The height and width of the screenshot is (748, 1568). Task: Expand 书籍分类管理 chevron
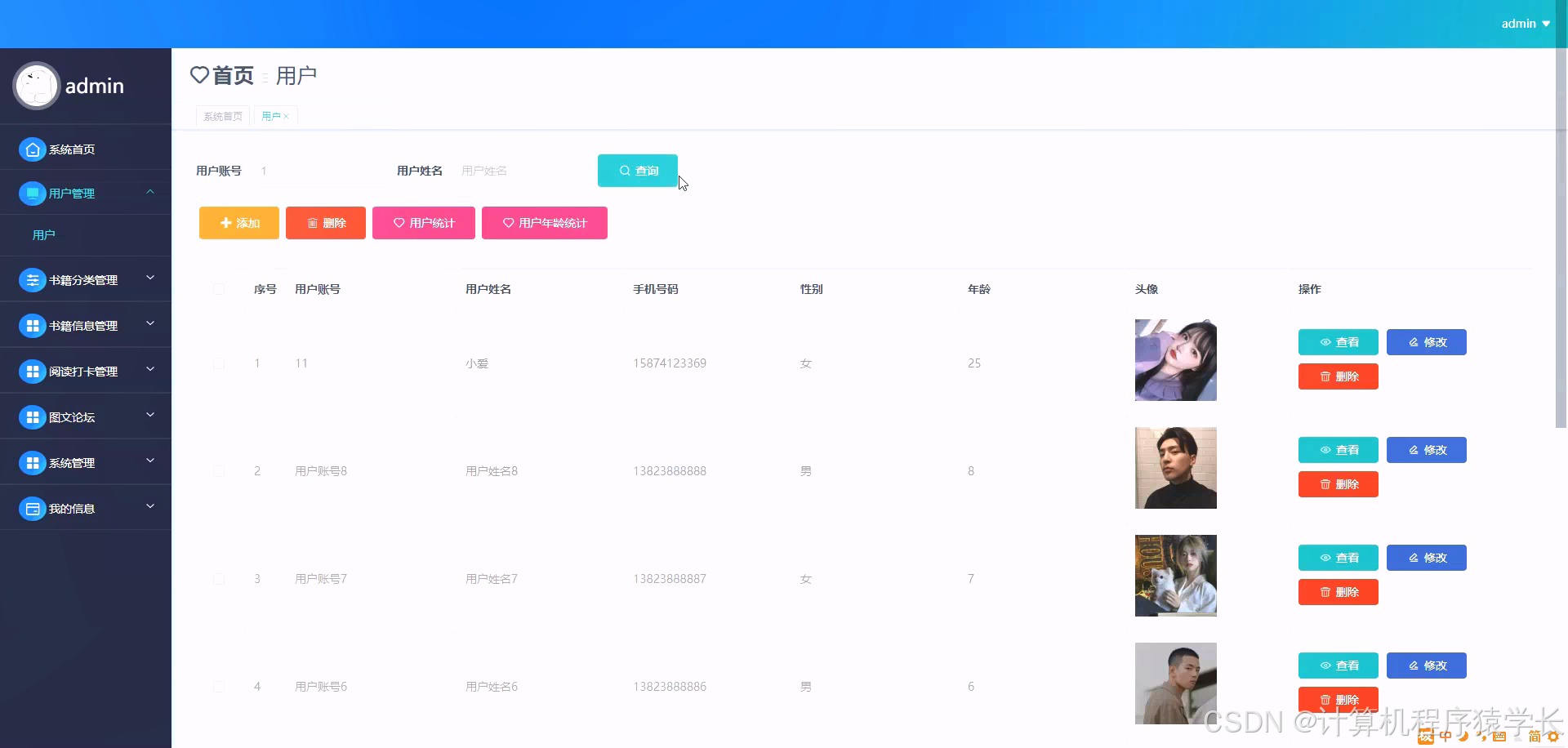150,278
